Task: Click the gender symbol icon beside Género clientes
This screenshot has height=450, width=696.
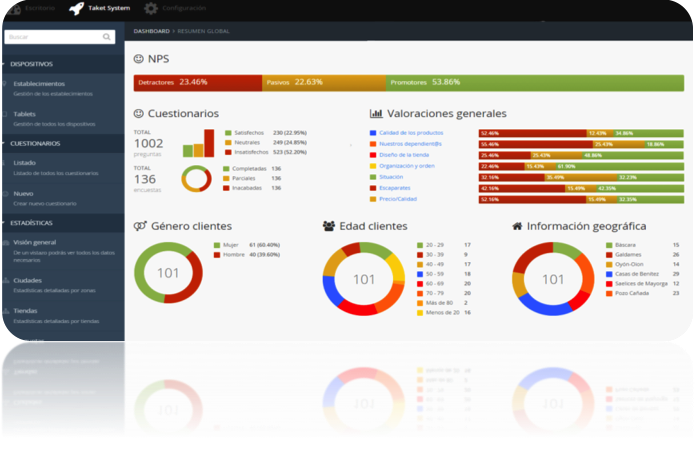Action: [x=140, y=226]
